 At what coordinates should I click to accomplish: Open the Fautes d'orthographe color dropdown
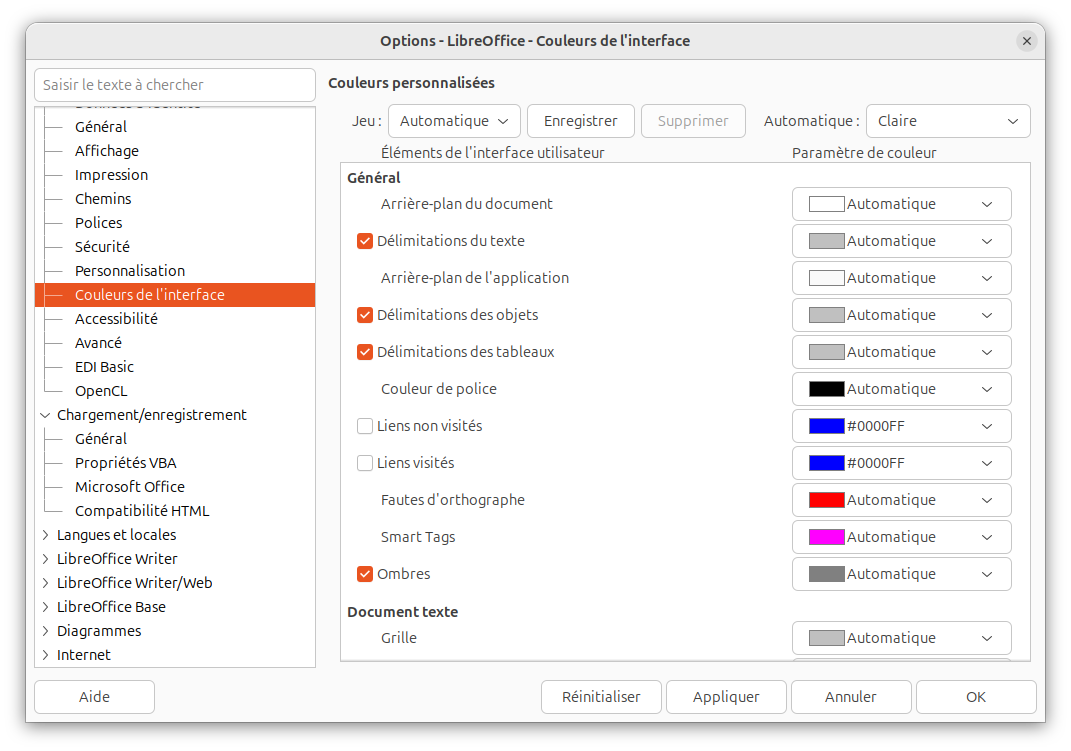(902, 500)
